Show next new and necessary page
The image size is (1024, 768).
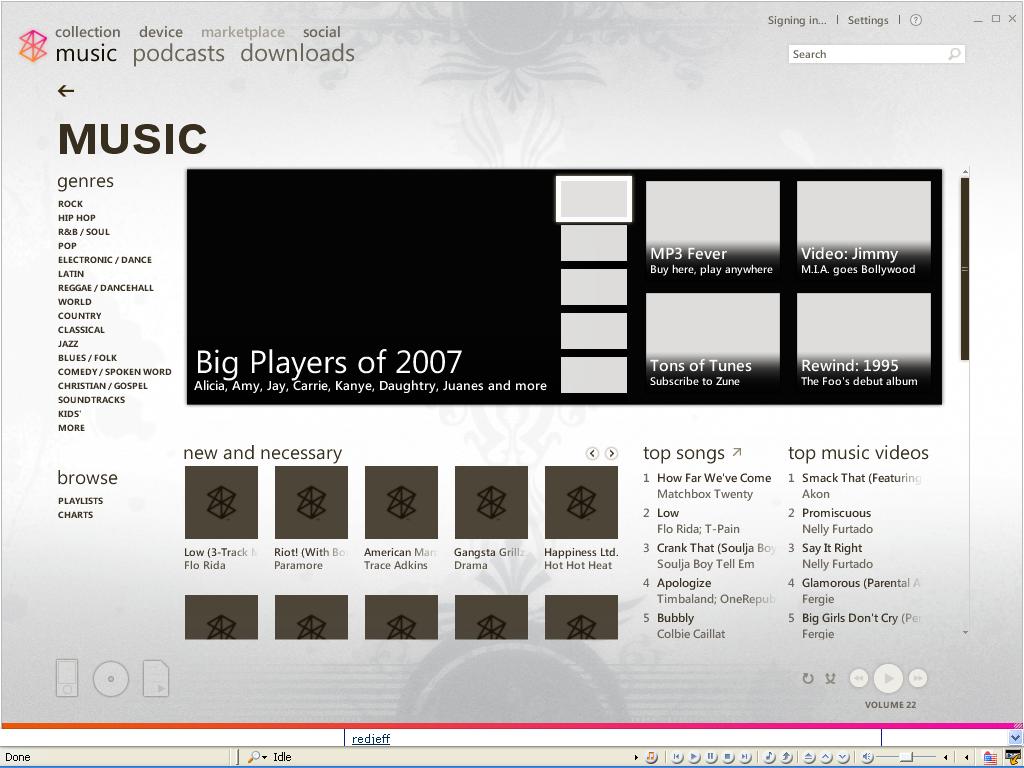pos(611,453)
